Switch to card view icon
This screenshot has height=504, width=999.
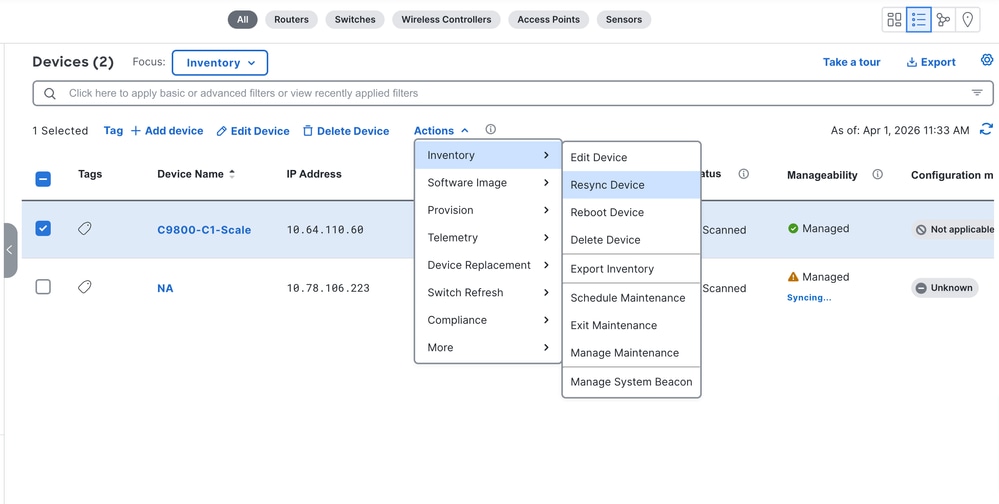(x=895, y=20)
